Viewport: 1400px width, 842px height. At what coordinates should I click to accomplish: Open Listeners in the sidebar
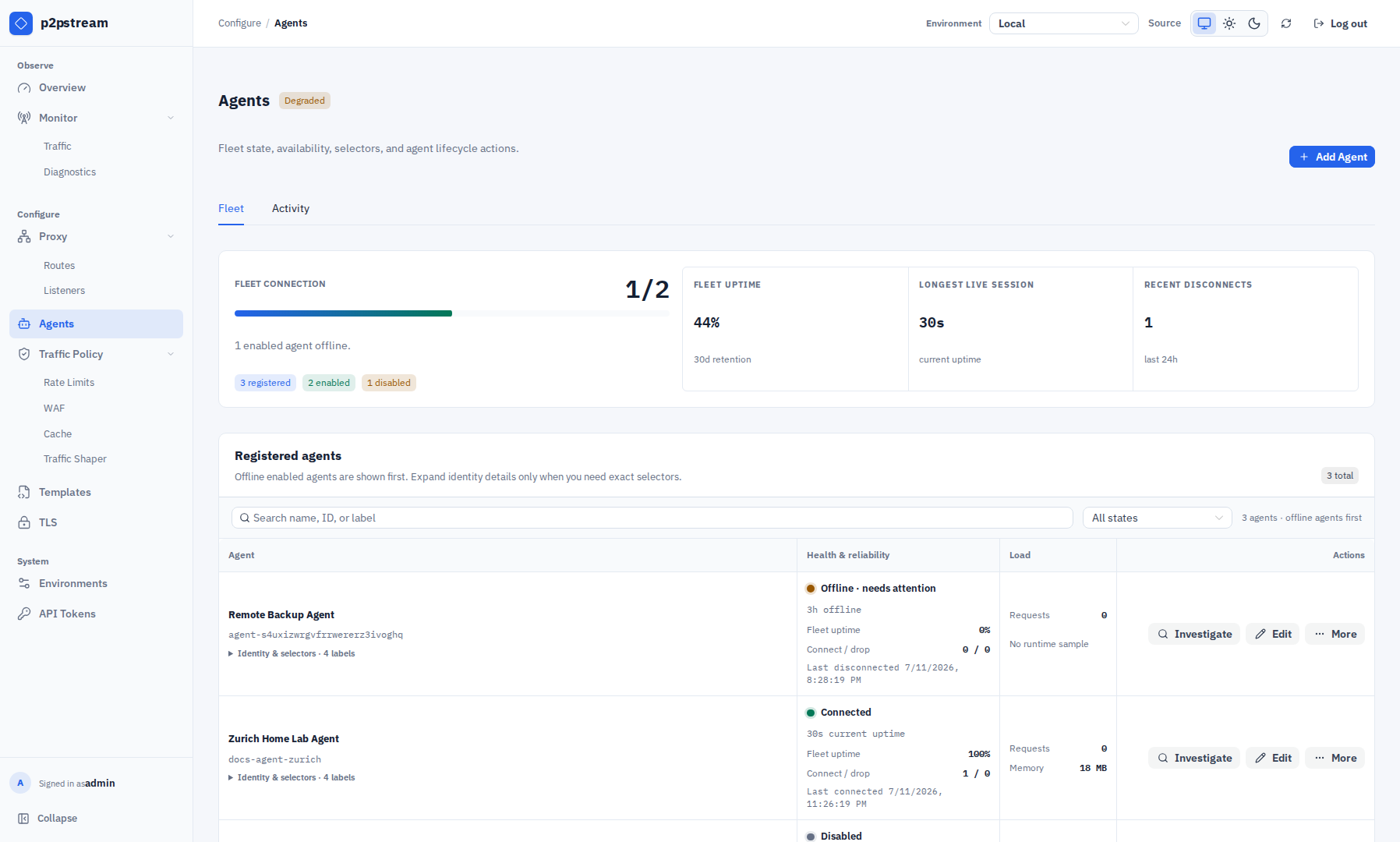64,290
